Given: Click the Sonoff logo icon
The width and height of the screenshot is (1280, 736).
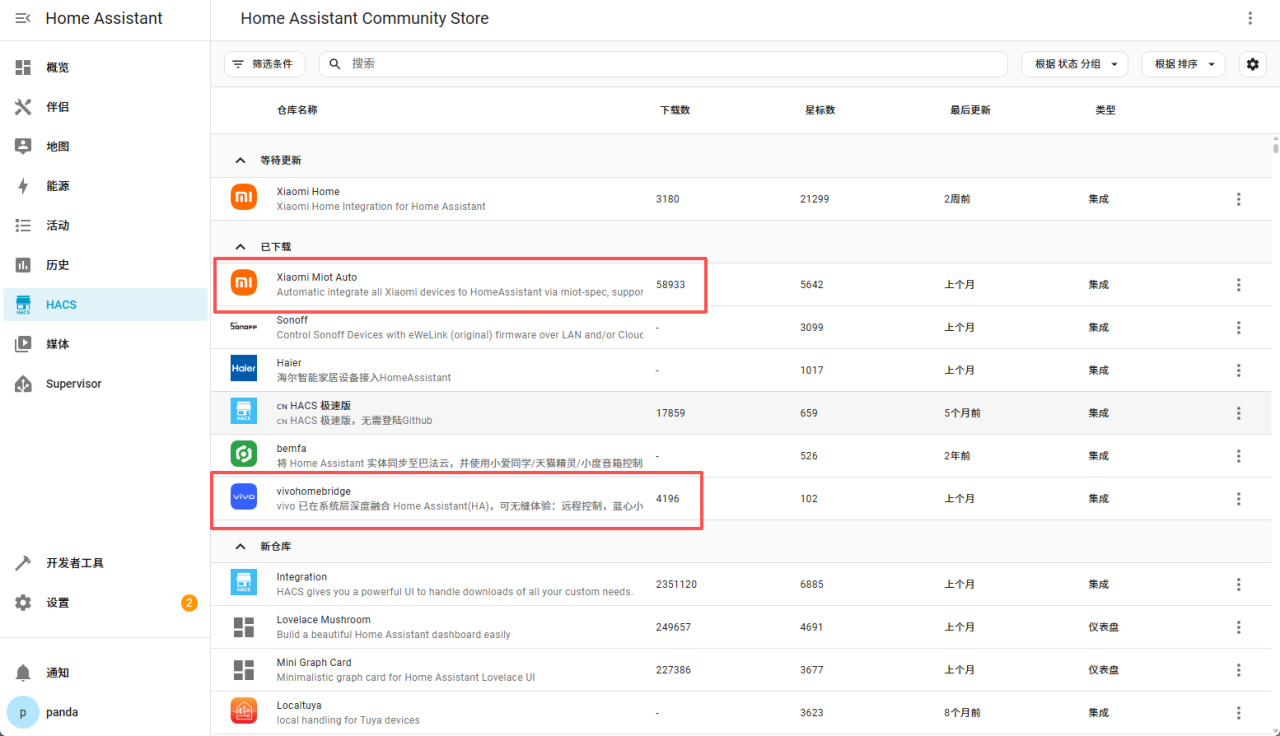Looking at the screenshot, I should pyautogui.click(x=243, y=327).
